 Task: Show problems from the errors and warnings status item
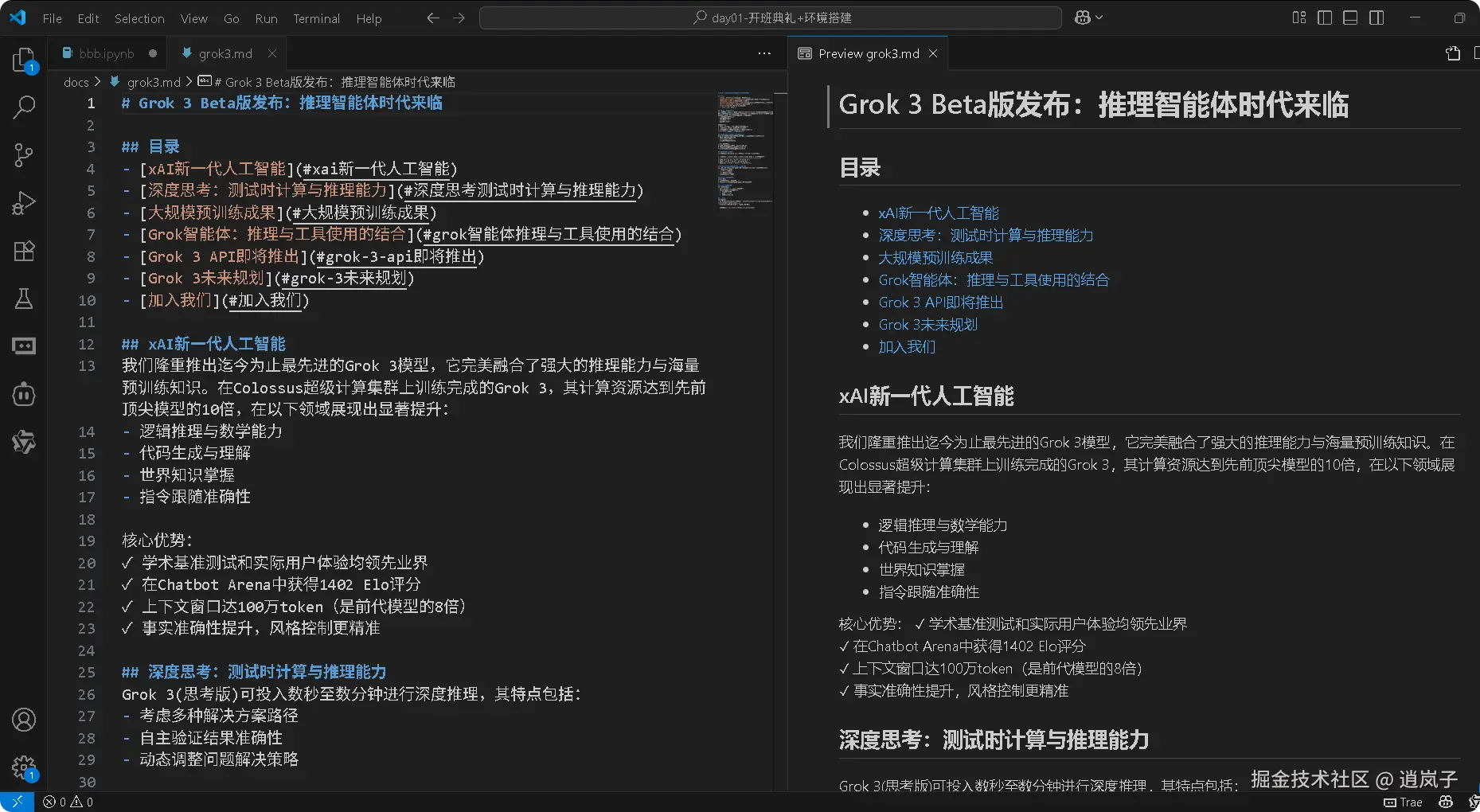[68, 802]
